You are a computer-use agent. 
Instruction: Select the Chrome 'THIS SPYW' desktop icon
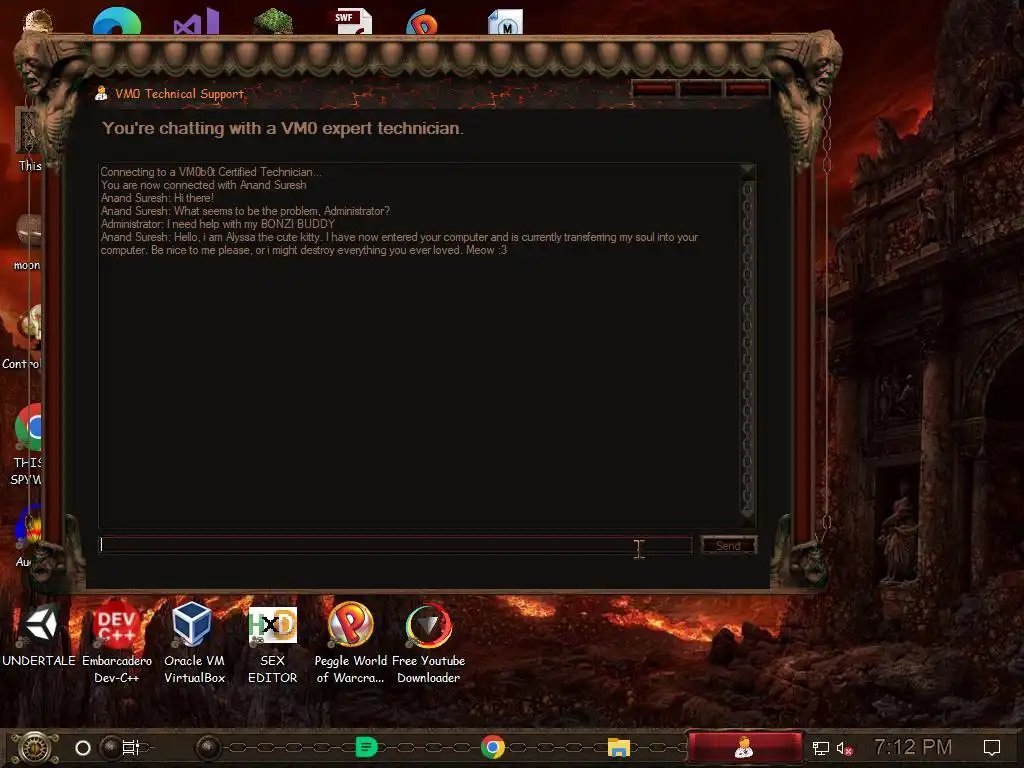coord(27,444)
